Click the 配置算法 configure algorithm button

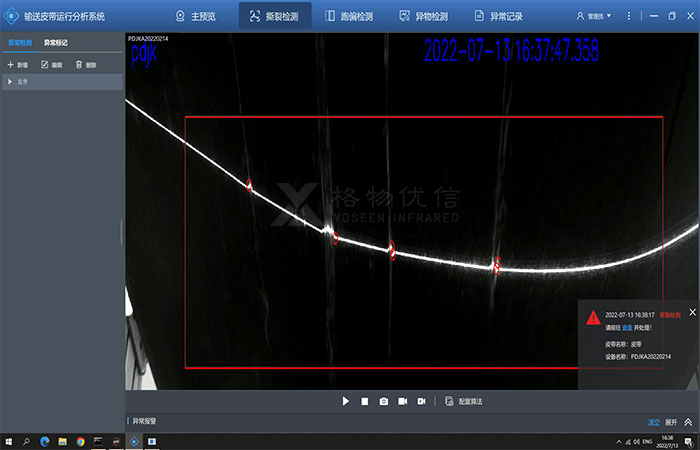point(463,401)
